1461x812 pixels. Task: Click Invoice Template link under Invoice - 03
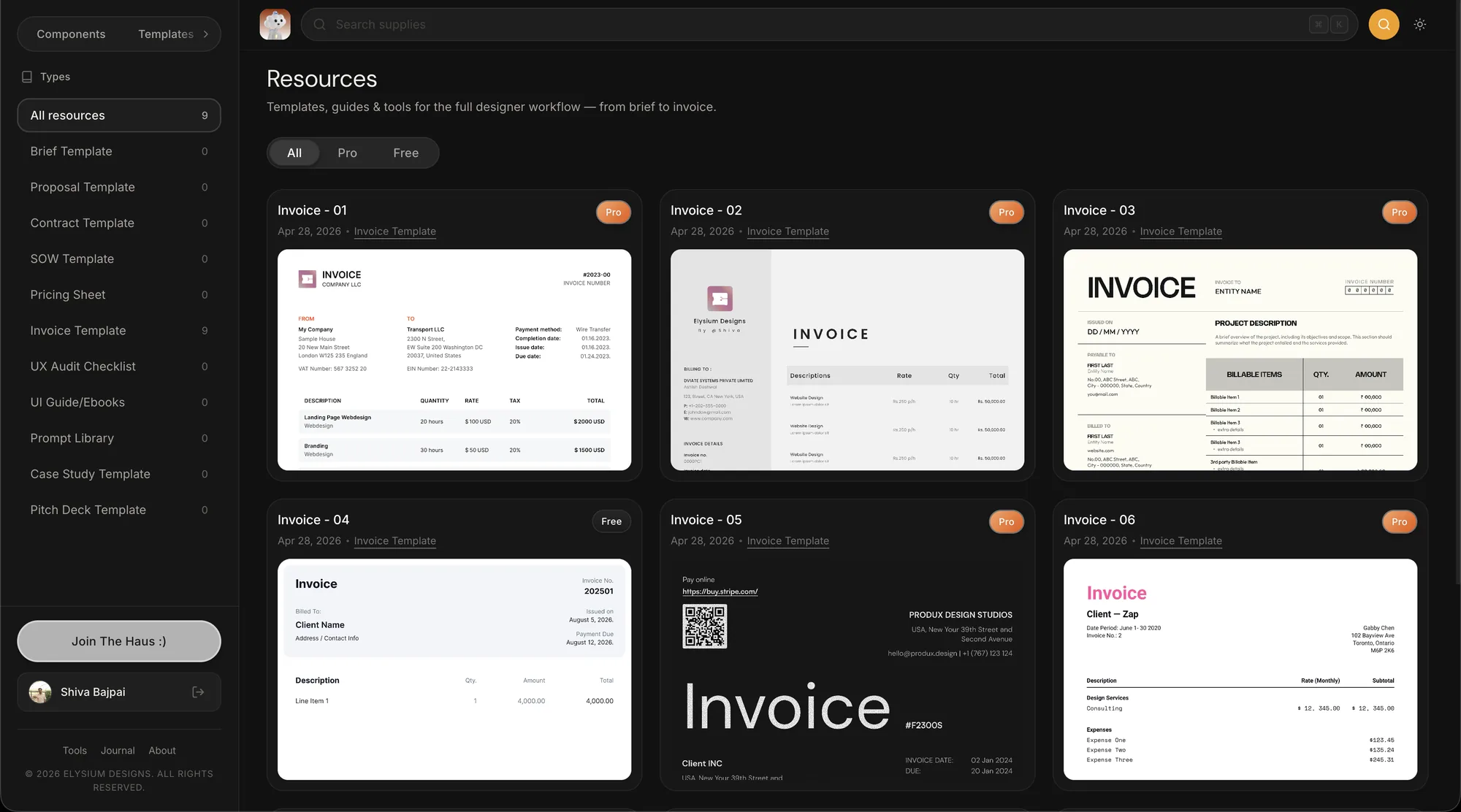1180,231
